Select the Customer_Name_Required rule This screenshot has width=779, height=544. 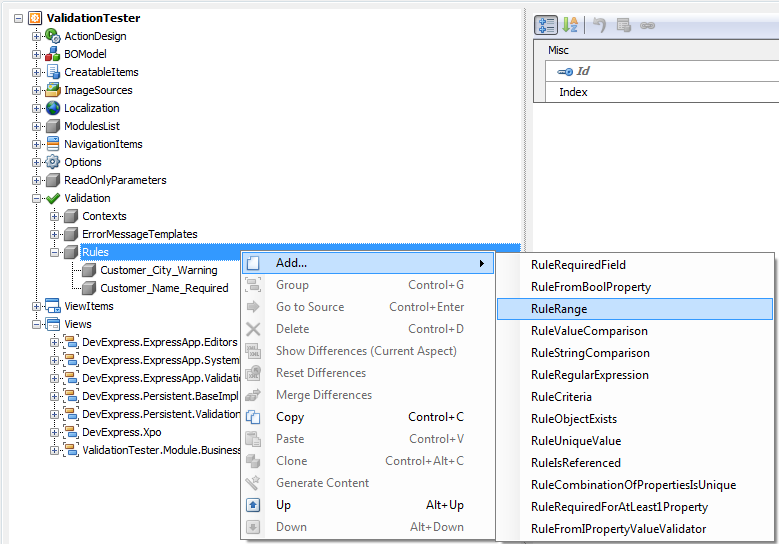click(164, 288)
